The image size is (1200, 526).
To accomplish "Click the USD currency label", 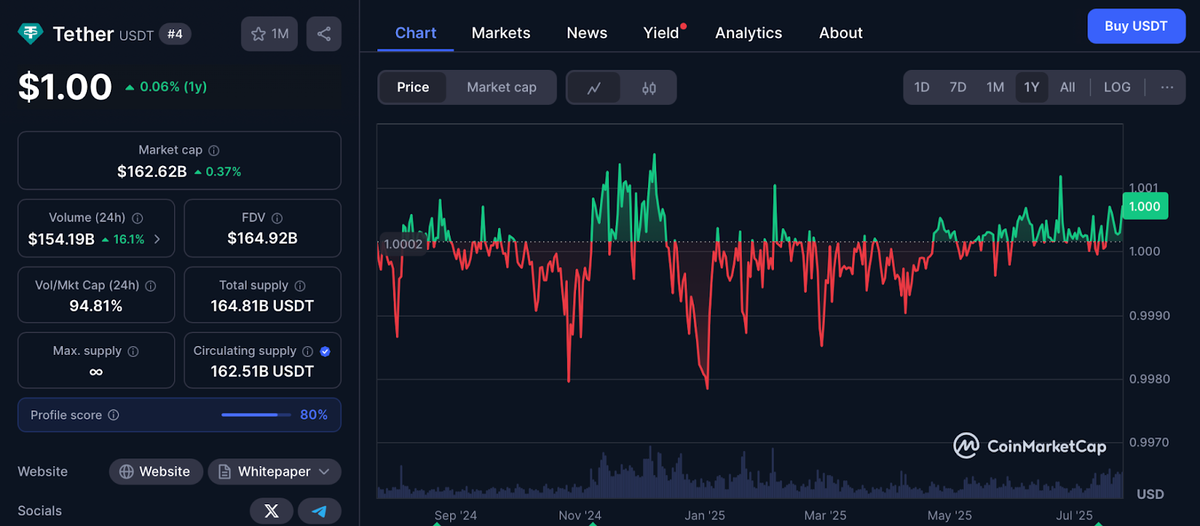I will [1150, 494].
